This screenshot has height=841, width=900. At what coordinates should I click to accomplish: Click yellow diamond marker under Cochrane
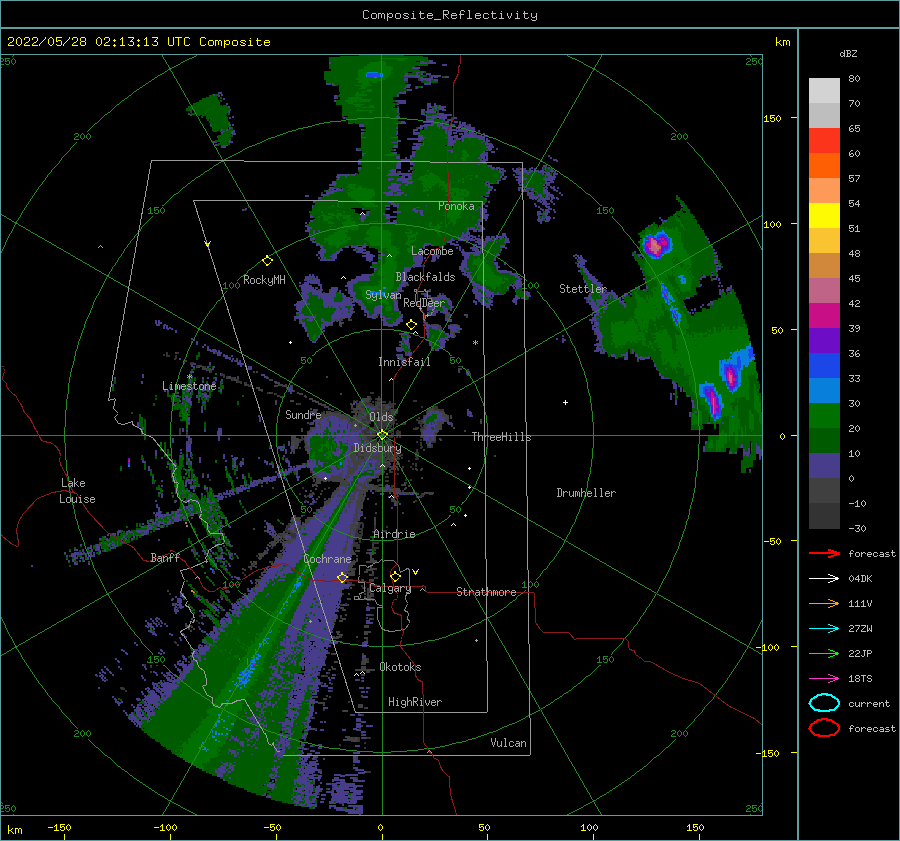pos(342,577)
